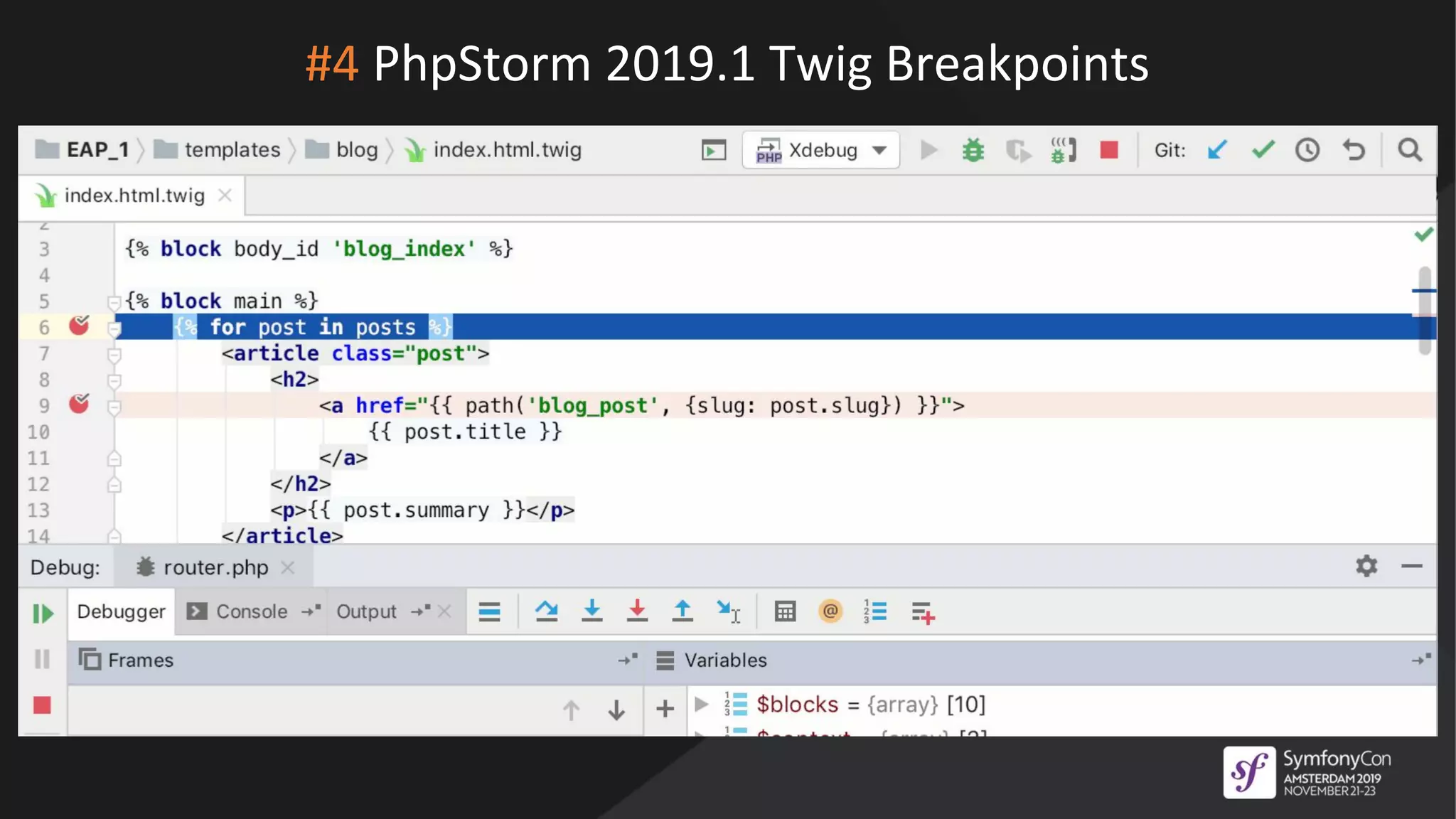Click the Step Into icon
The height and width of the screenshot is (819, 1456).
point(591,611)
